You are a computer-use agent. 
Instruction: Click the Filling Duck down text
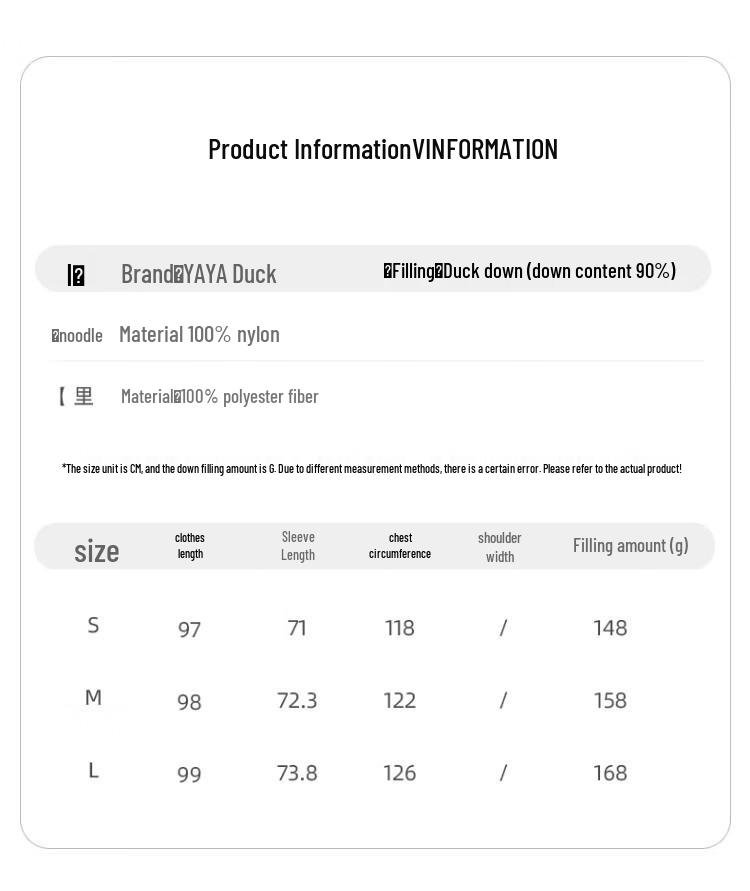(529, 271)
